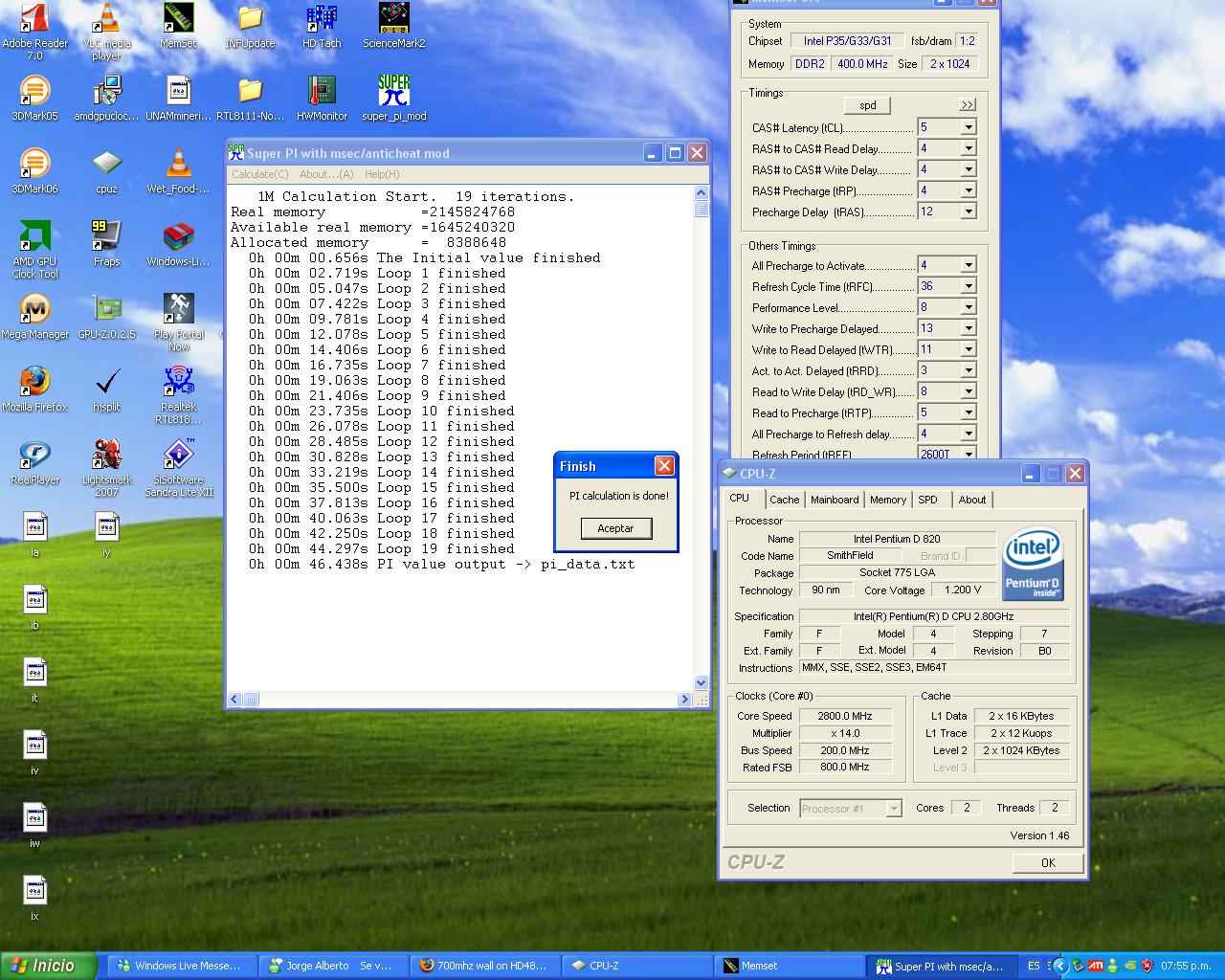
Task: Switch to Mainboard tab in CPU-Z
Action: click(835, 500)
